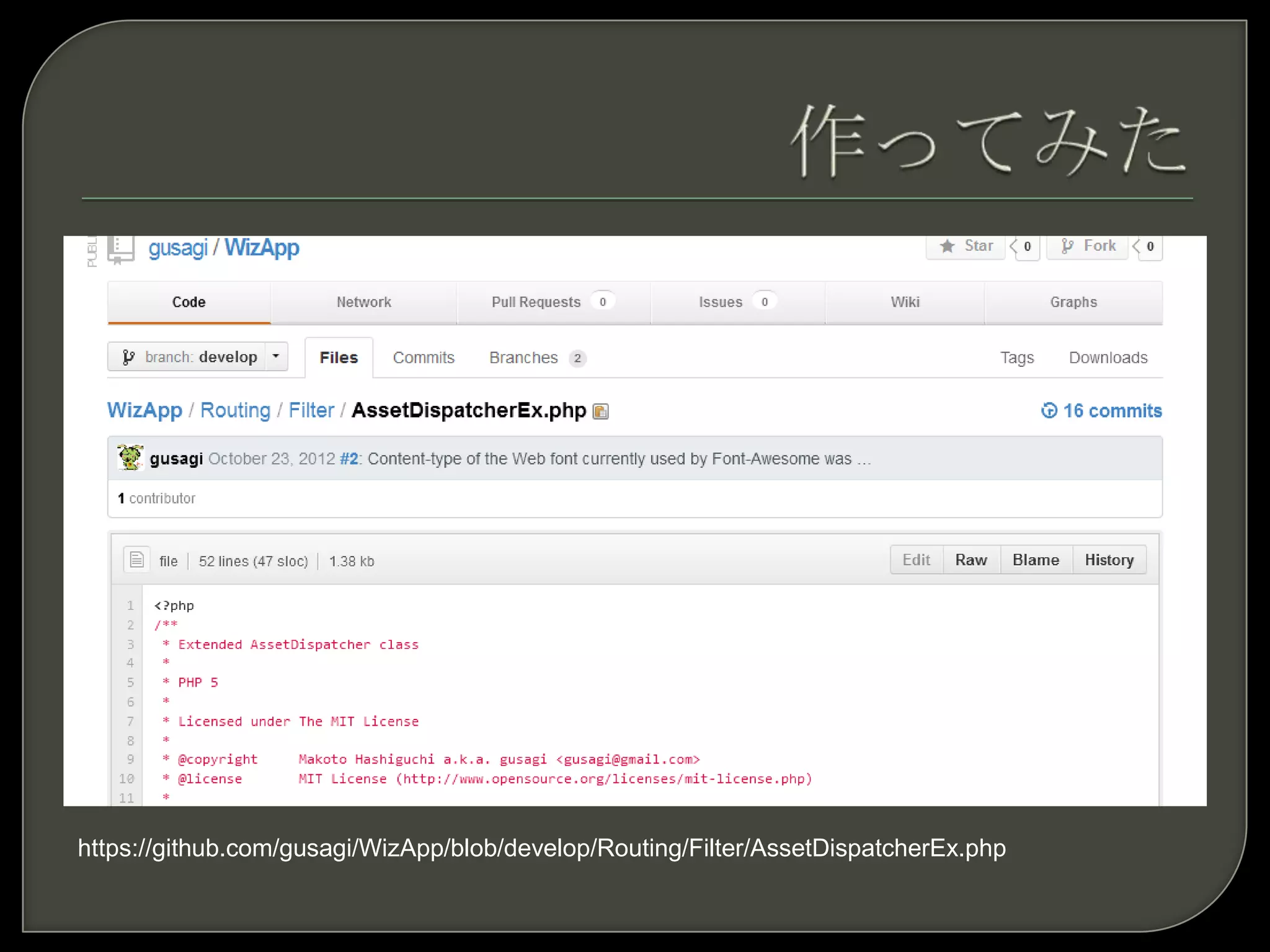View the Raw file
Image resolution: width=1270 pixels, height=952 pixels.
[971, 560]
